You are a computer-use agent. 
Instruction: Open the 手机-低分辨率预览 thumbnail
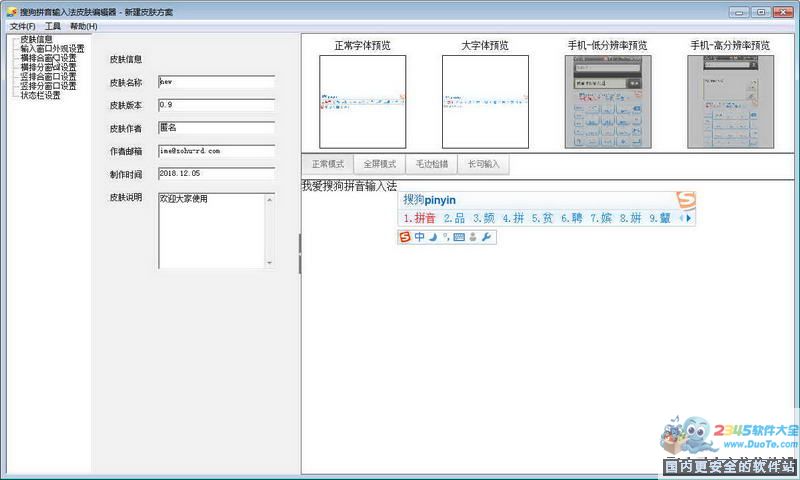(x=608, y=102)
